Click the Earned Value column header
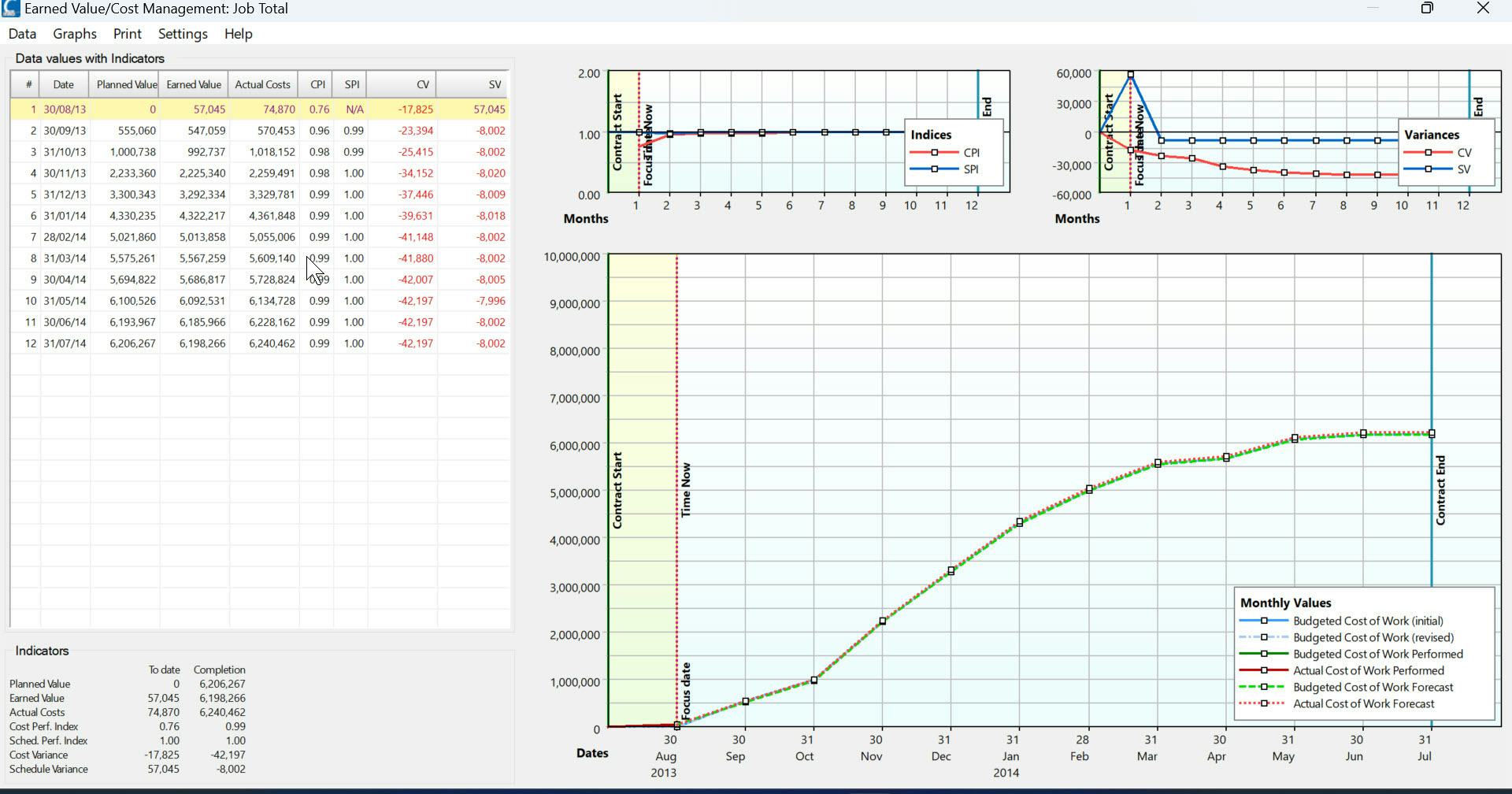1512x794 pixels. coord(195,84)
